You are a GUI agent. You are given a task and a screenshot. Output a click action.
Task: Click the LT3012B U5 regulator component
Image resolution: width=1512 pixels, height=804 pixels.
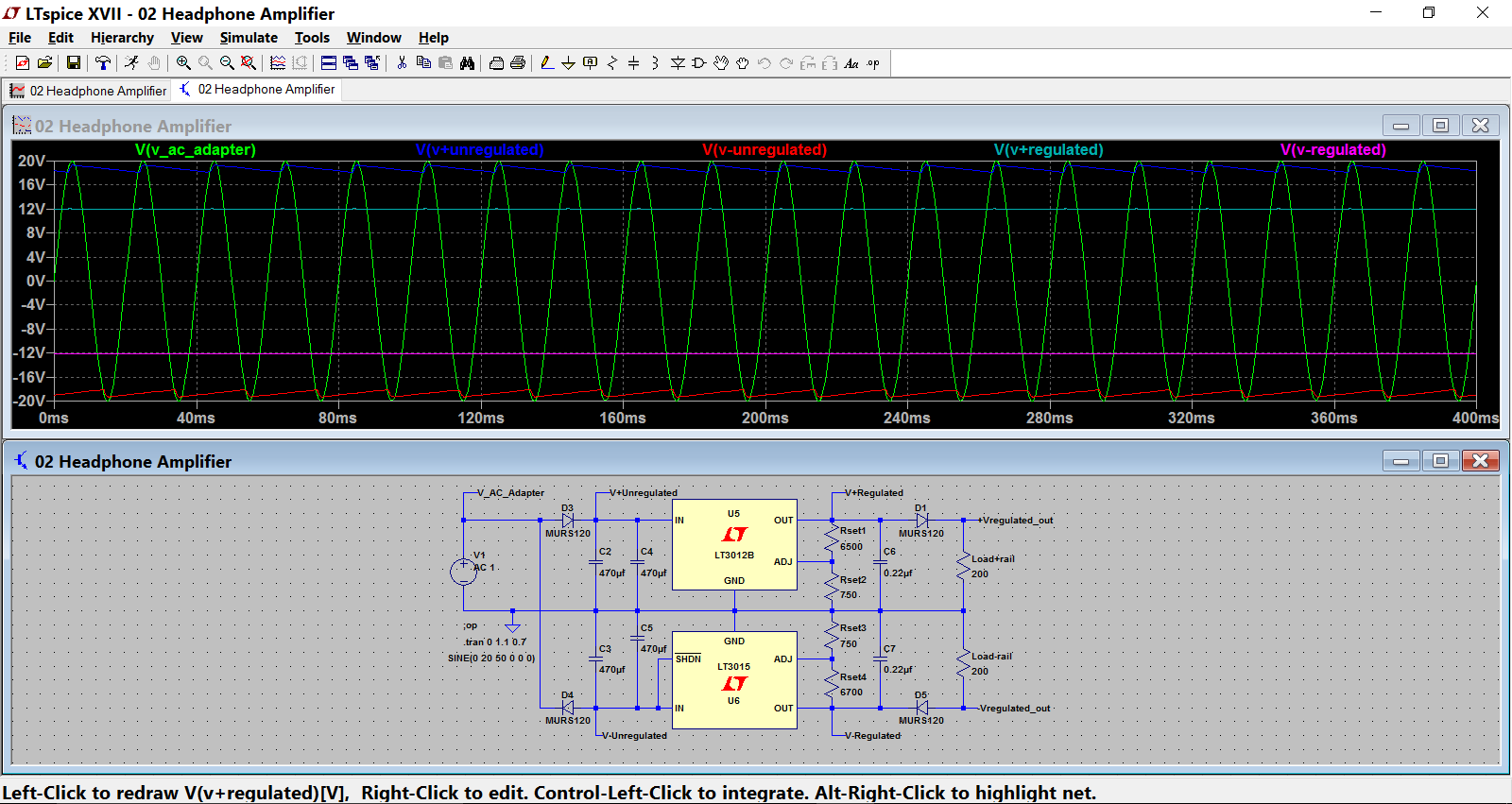[x=734, y=545]
